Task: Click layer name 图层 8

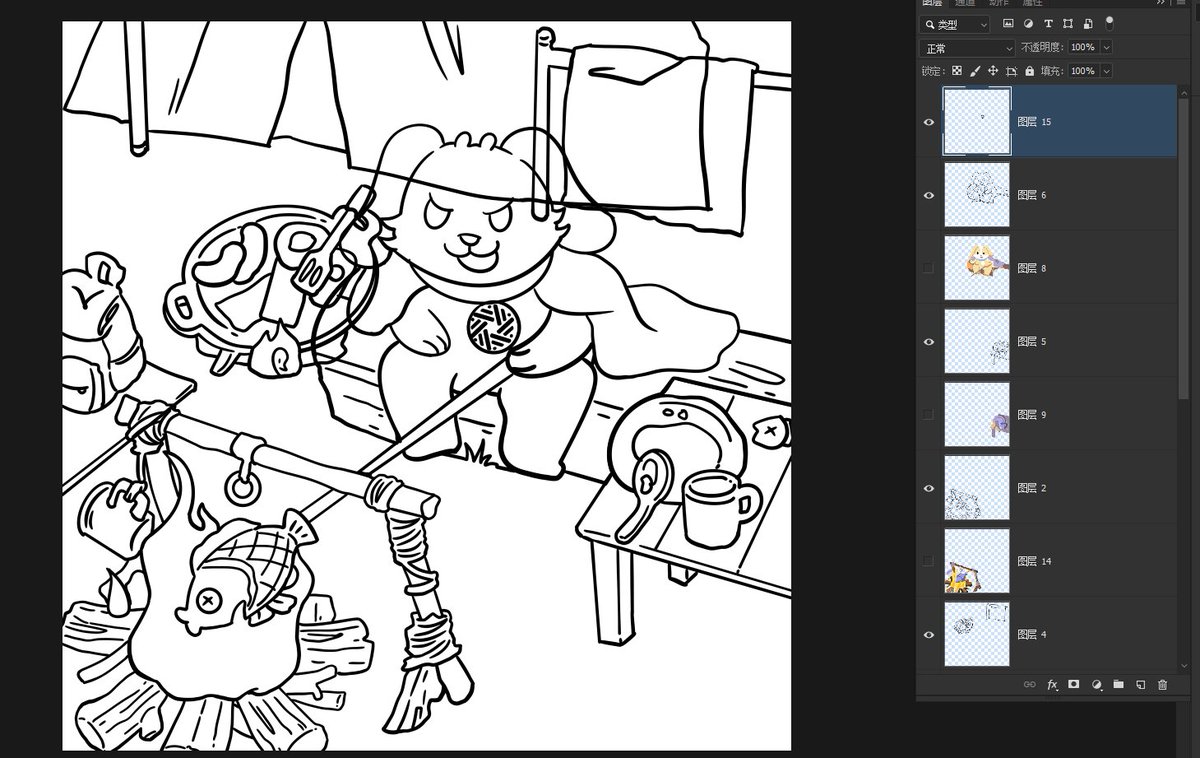Action: coord(1031,268)
